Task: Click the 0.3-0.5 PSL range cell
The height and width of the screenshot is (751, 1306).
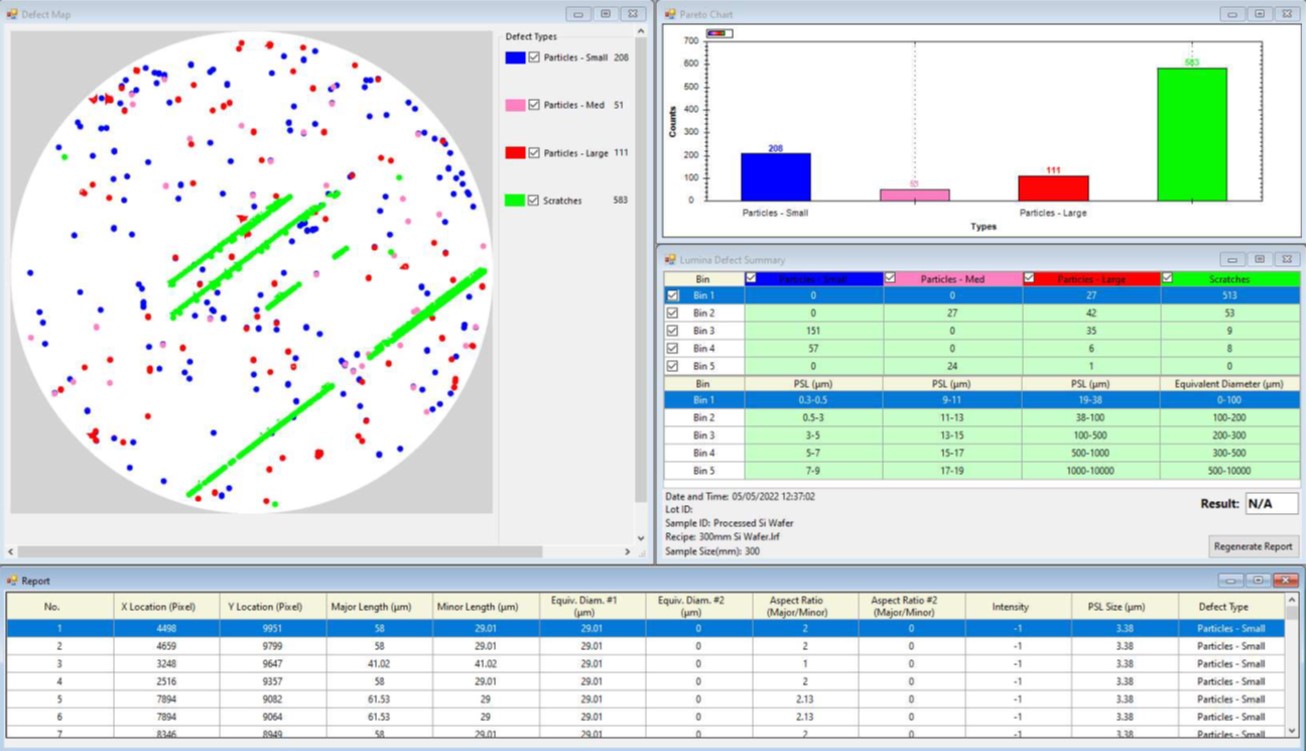Action: (814, 400)
